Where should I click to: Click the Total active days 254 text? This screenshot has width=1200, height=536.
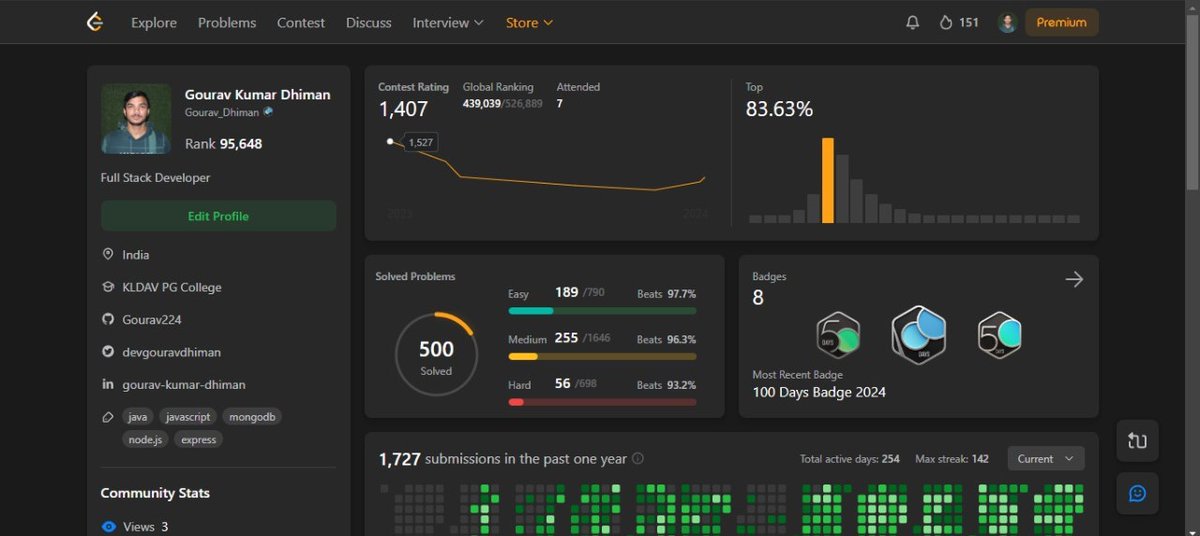(x=850, y=459)
